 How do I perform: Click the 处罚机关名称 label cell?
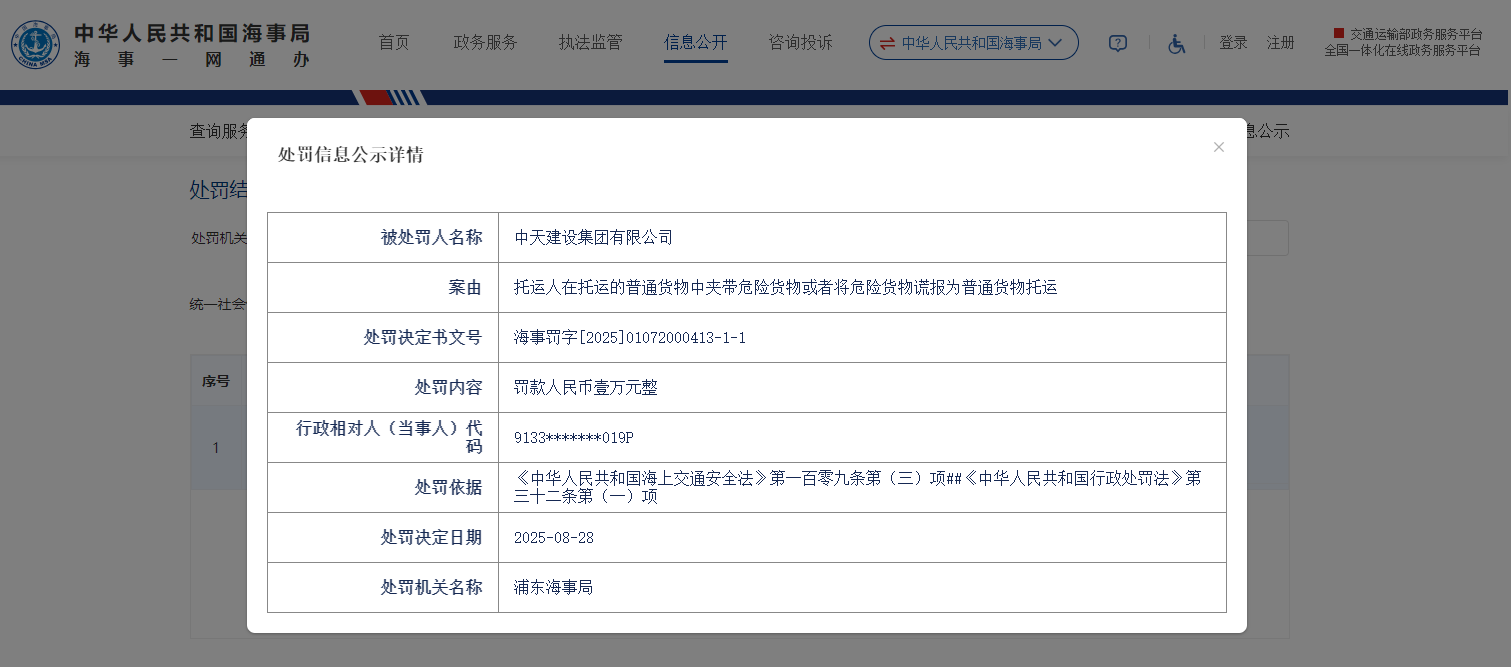coord(383,588)
